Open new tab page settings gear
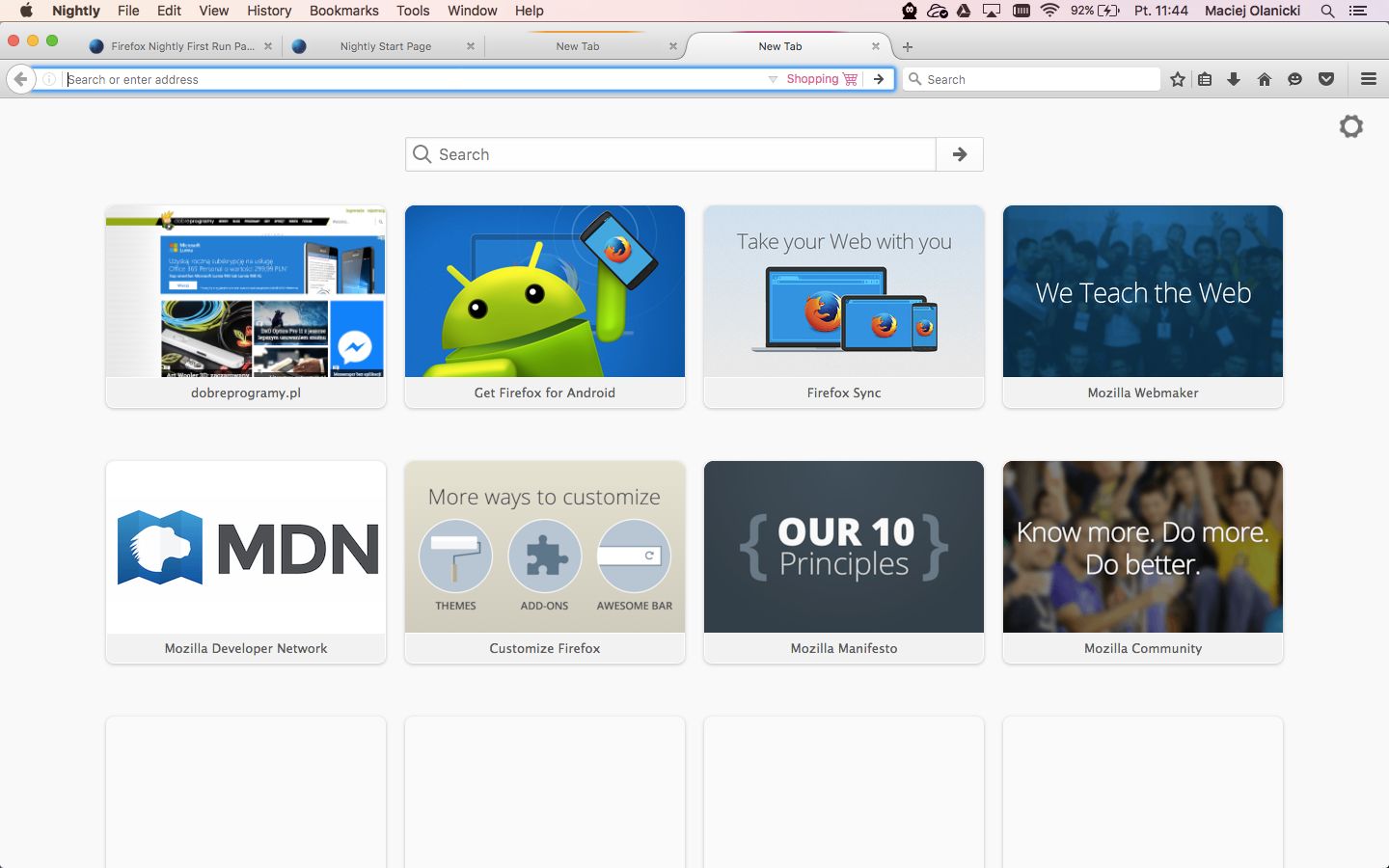The height and width of the screenshot is (868, 1389). [x=1351, y=126]
